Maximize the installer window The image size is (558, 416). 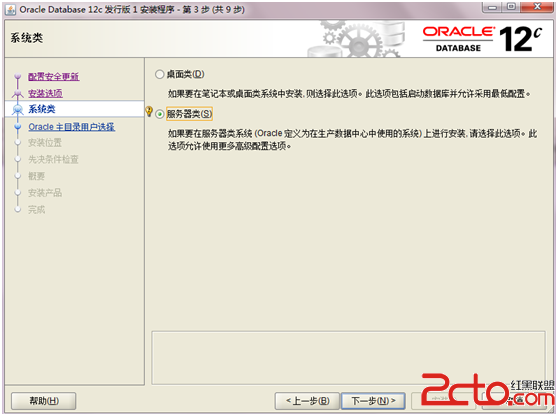point(511,7)
